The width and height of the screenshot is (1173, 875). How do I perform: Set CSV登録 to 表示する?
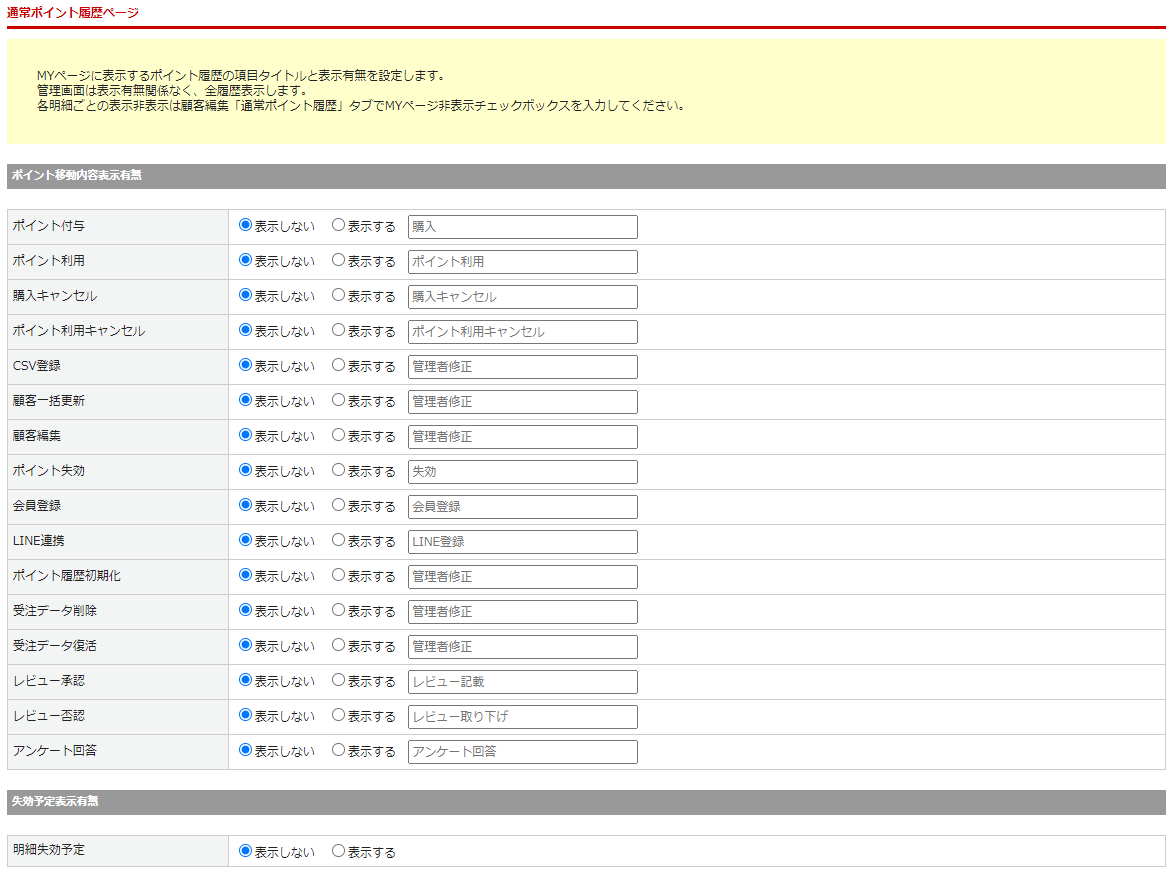coord(338,366)
